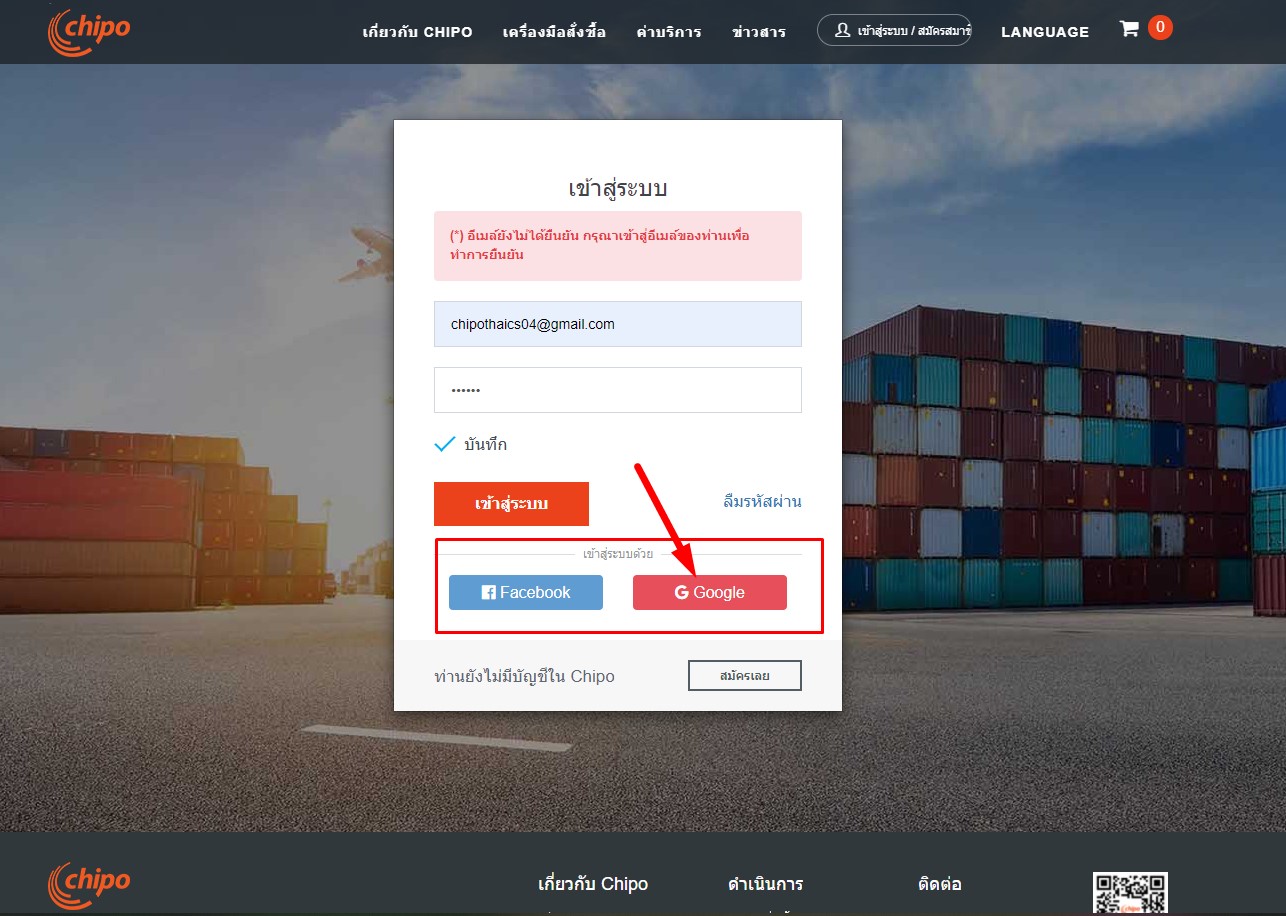Image resolution: width=1286 pixels, height=916 pixels.
Task: Open เครื่องมือสั่งซื้อ menu item
Action: click(x=554, y=32)
